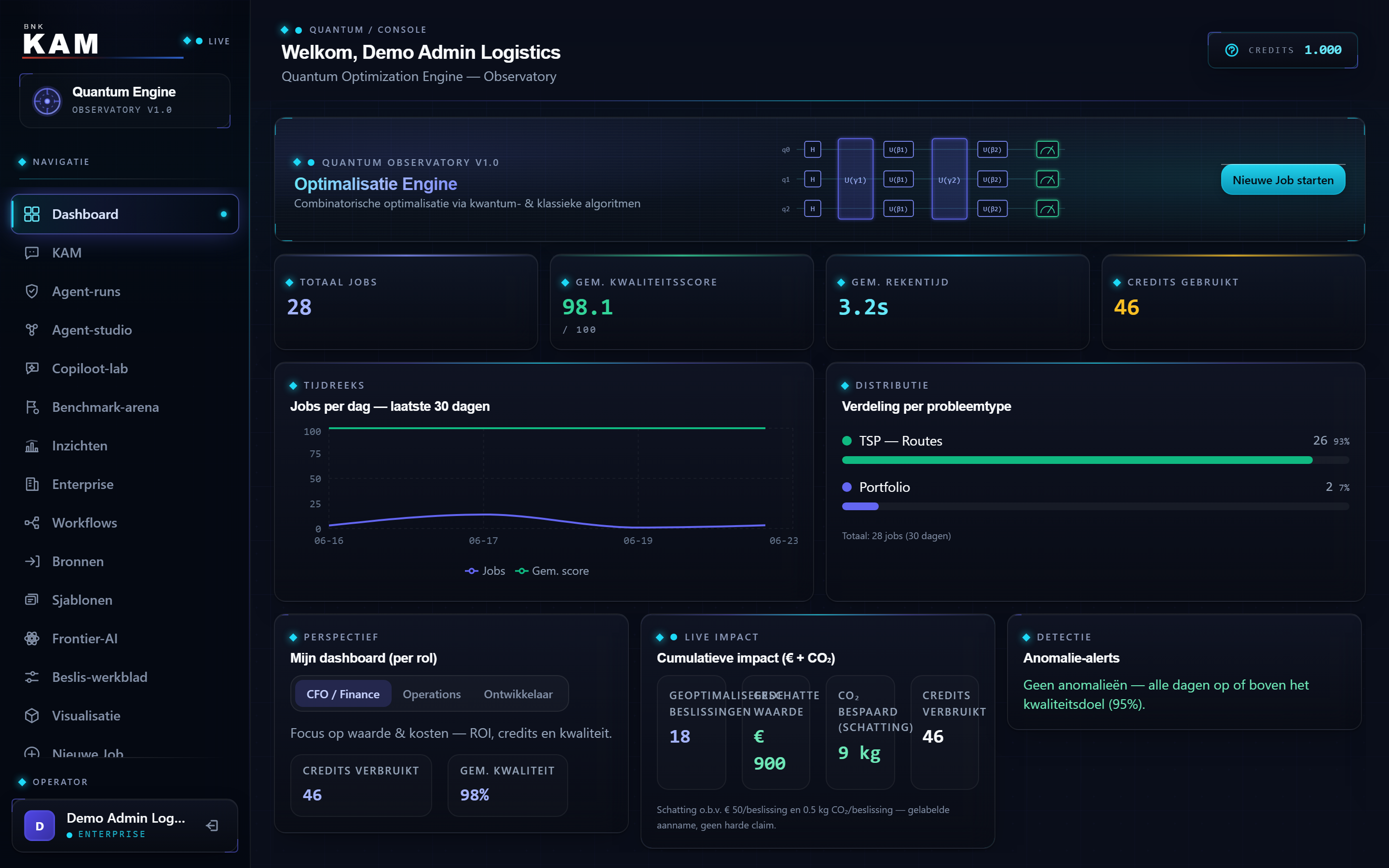The image size is (1389, 868).
Task: Click the Geoptimaliseerde Beslissingen 18 value
Action: click(680, 736)
